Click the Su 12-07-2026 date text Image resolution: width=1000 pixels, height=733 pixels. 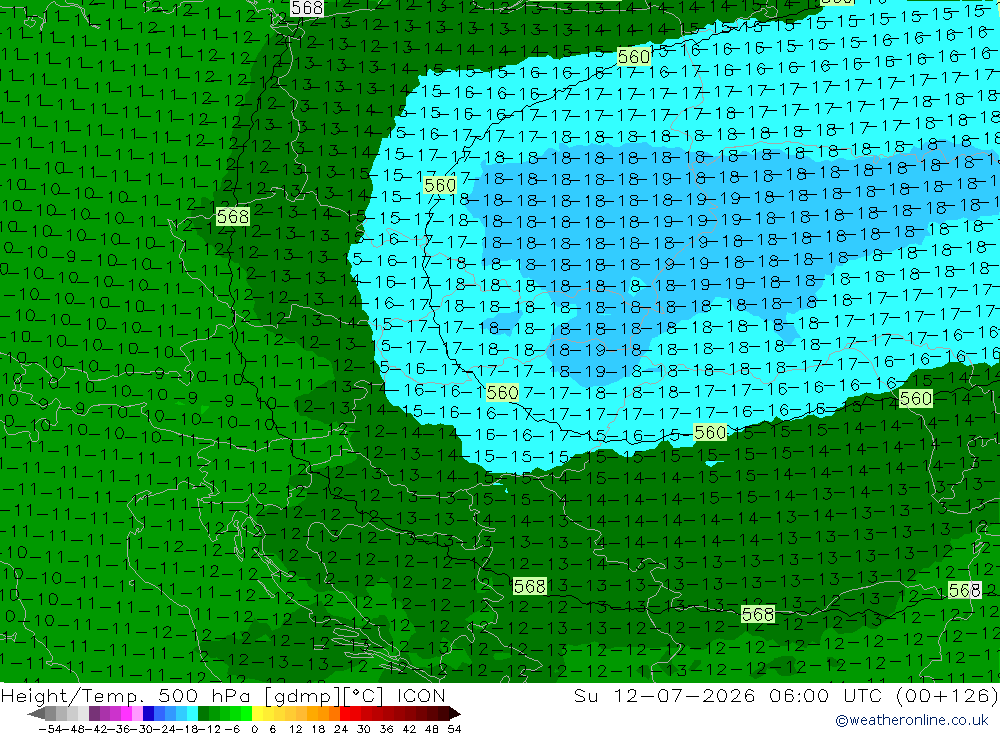(x=665, y=695)
